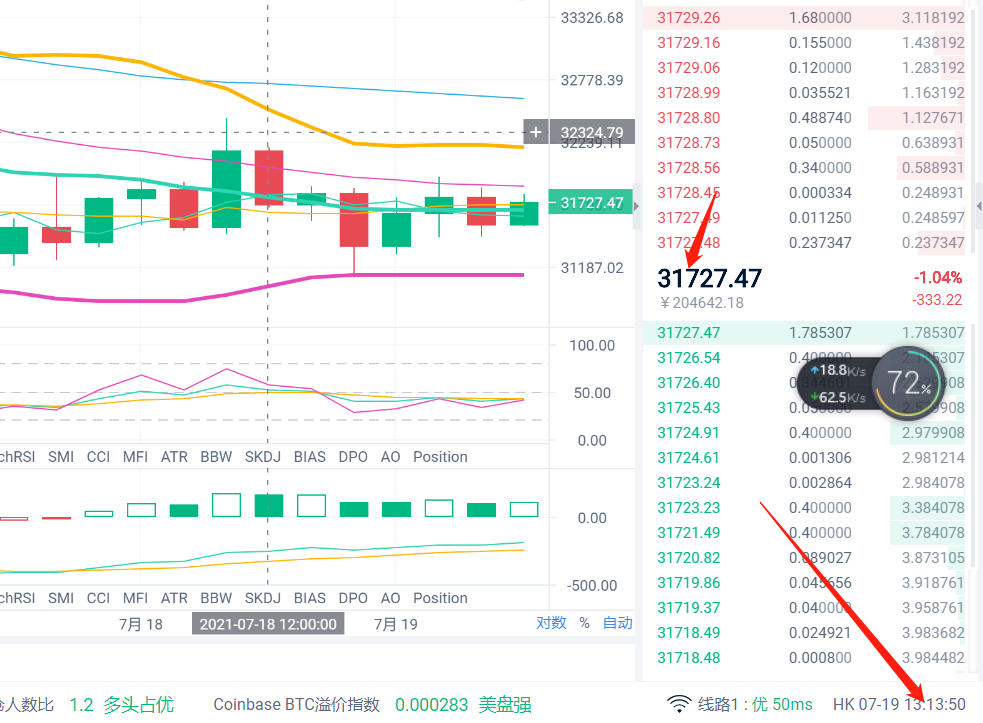Select DPO in the indicator row above the date axis
983x723 pixels.
click(x=353, y=598)
